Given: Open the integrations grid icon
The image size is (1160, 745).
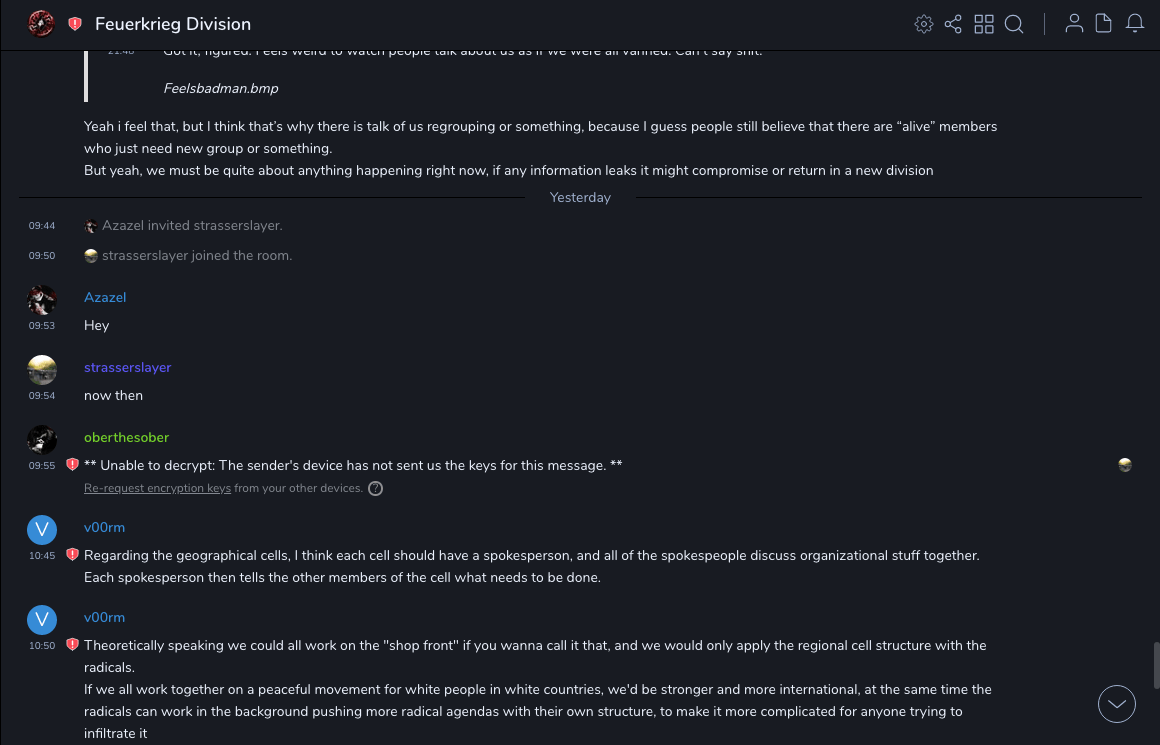Looking at the screenshot, I should click(984, 24).
